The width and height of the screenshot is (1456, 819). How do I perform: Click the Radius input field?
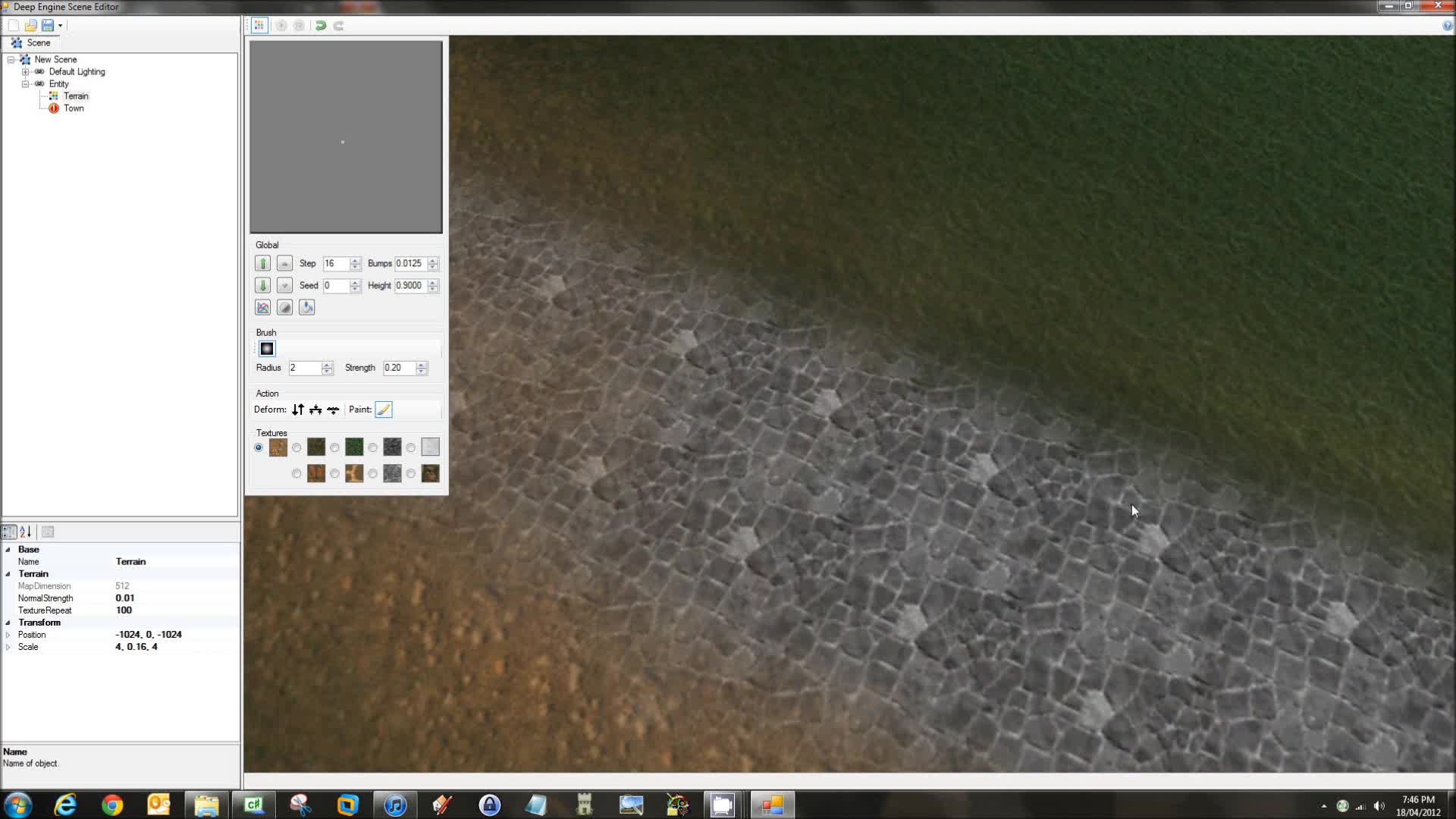pyautogui.click(x=304, y=367)
